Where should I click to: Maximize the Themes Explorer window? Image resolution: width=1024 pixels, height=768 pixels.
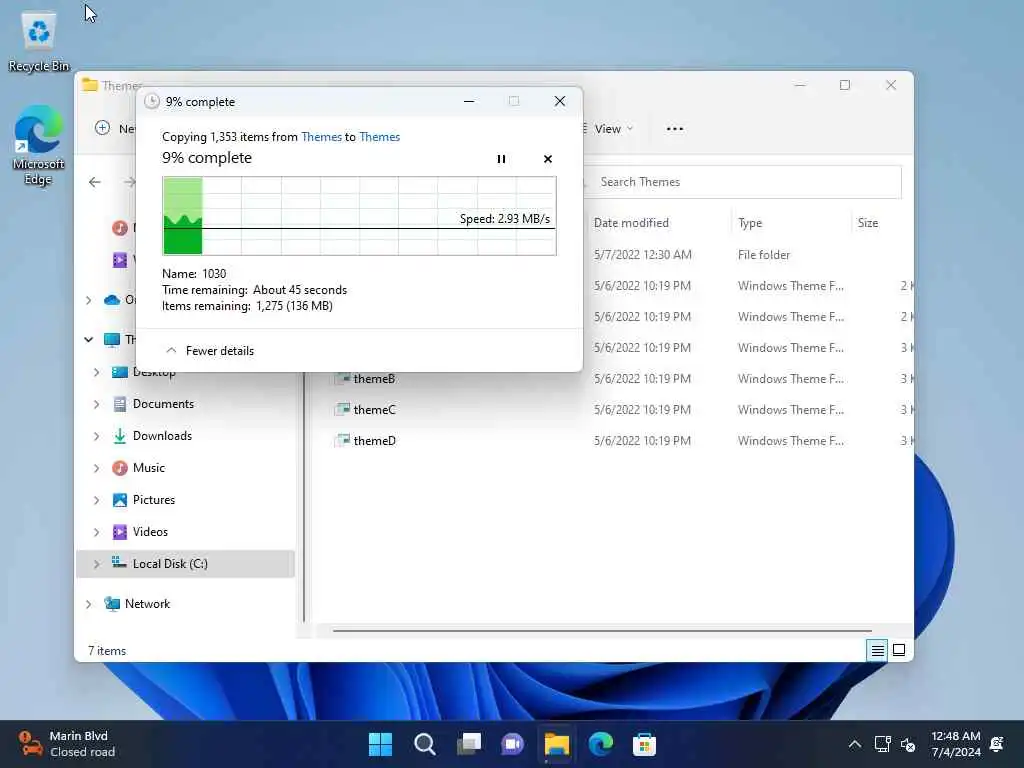(x=844, y=85)
